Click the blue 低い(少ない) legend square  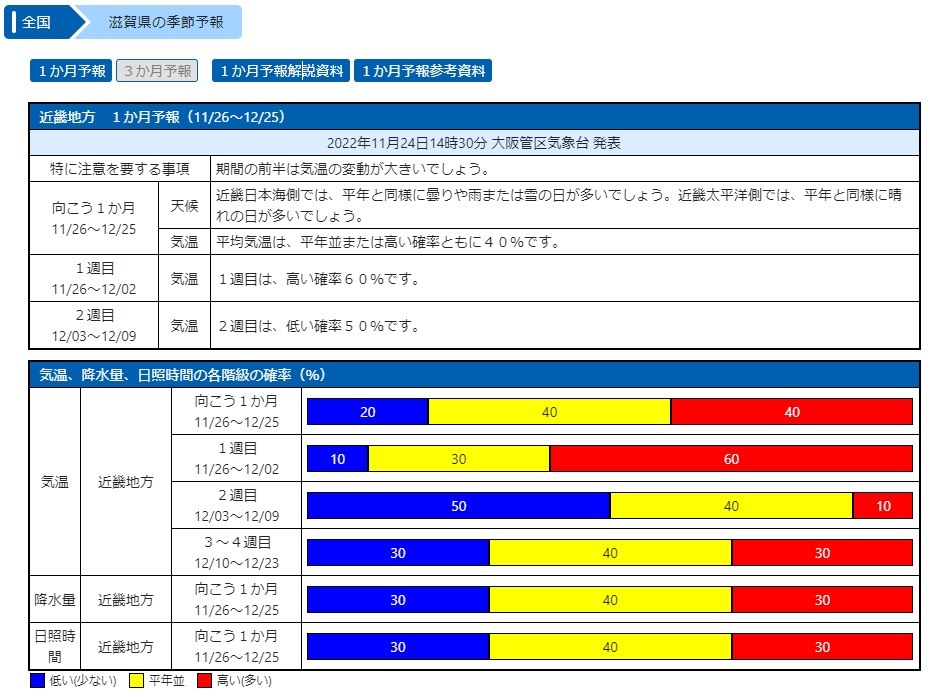(x=37, y=681)
